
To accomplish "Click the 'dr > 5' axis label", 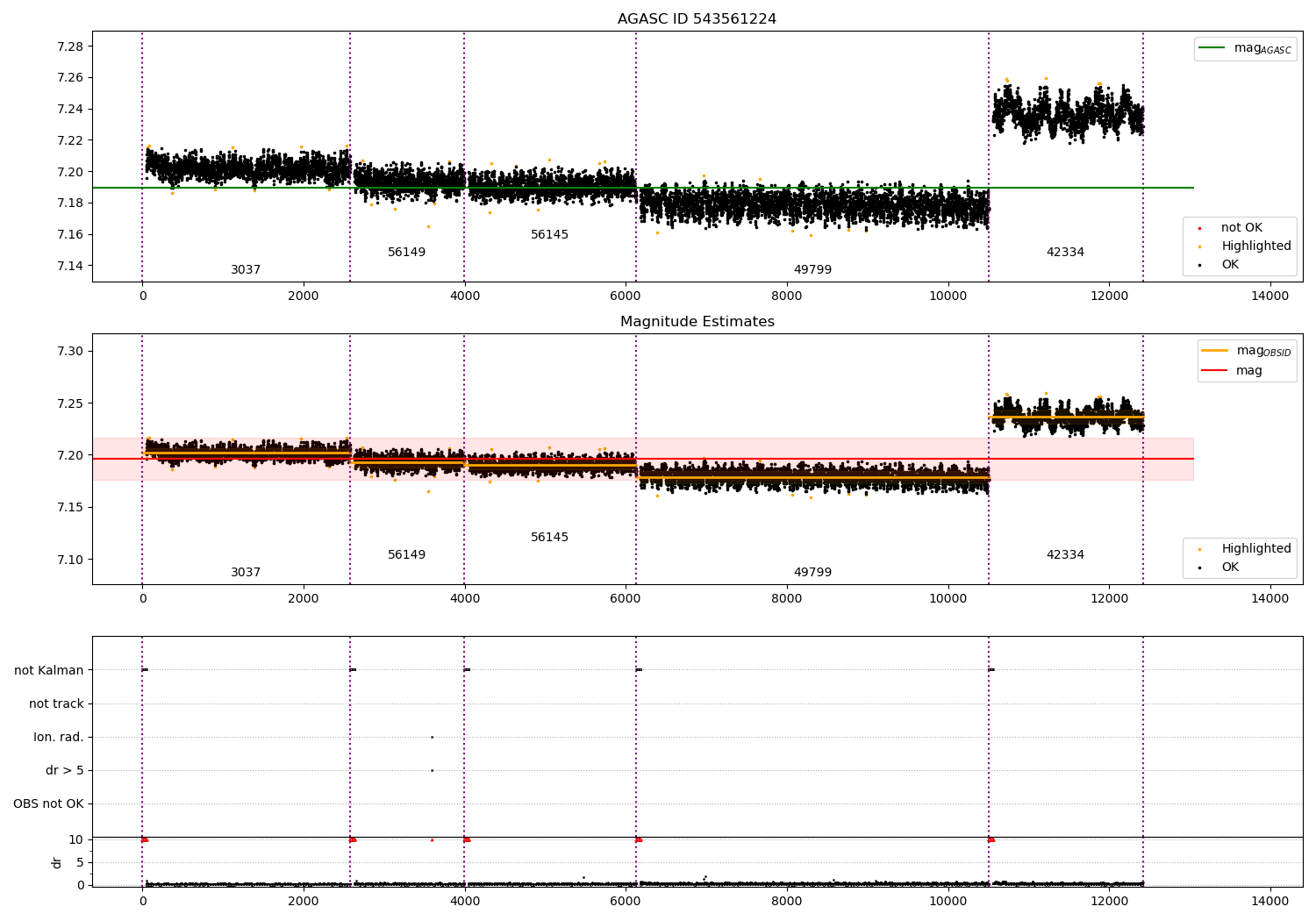I will pos(65,771).
